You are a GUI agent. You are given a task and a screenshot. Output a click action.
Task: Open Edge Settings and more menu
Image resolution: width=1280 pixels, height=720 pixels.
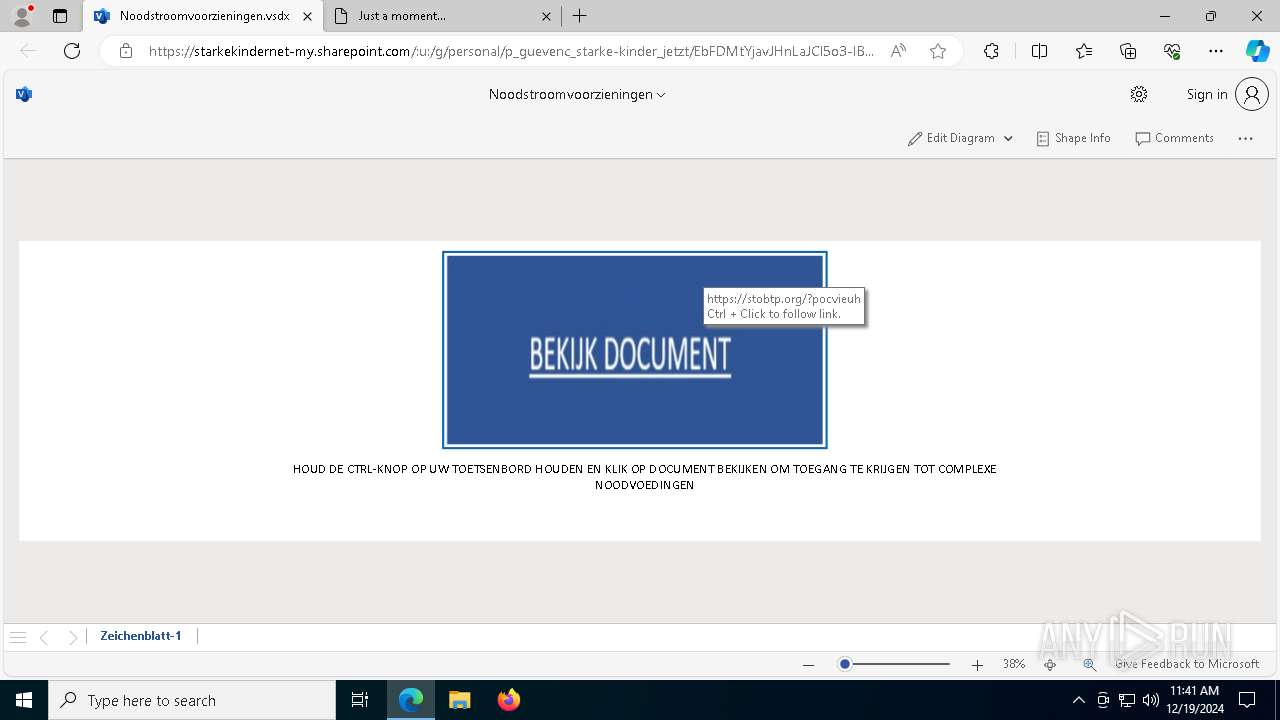click(x=1216, y=51)
